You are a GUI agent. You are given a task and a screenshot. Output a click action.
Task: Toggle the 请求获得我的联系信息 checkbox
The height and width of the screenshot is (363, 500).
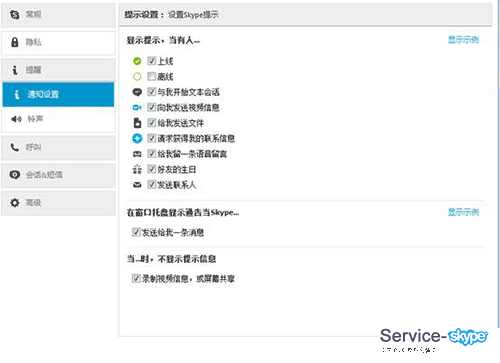coord(152,138)
